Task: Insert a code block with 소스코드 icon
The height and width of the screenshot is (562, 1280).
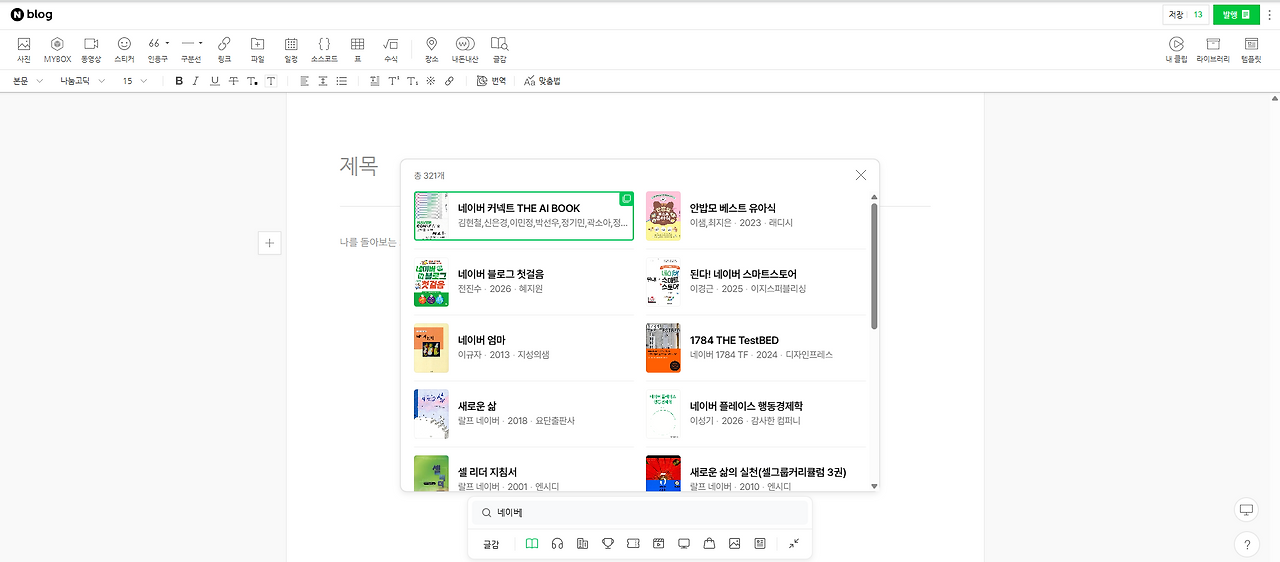Action: coord(324,49)
